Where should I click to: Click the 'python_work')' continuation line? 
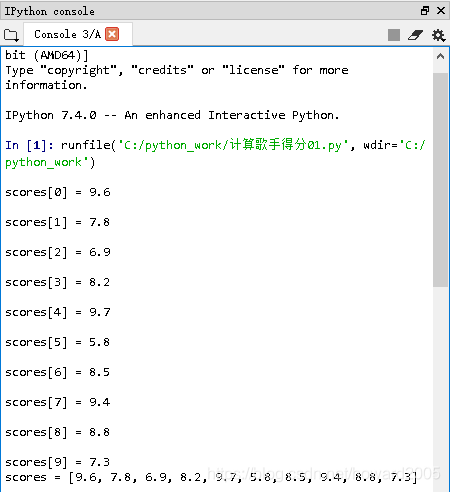50,162
